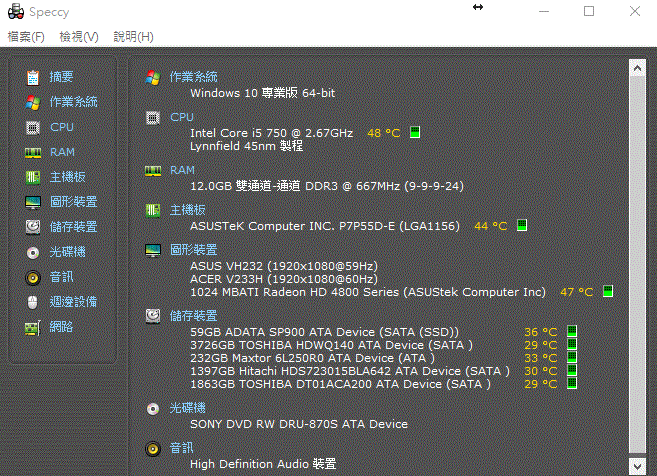
Task: Click the 音訊 speaker icon in sidebar
Action: [x=33, y=277]
